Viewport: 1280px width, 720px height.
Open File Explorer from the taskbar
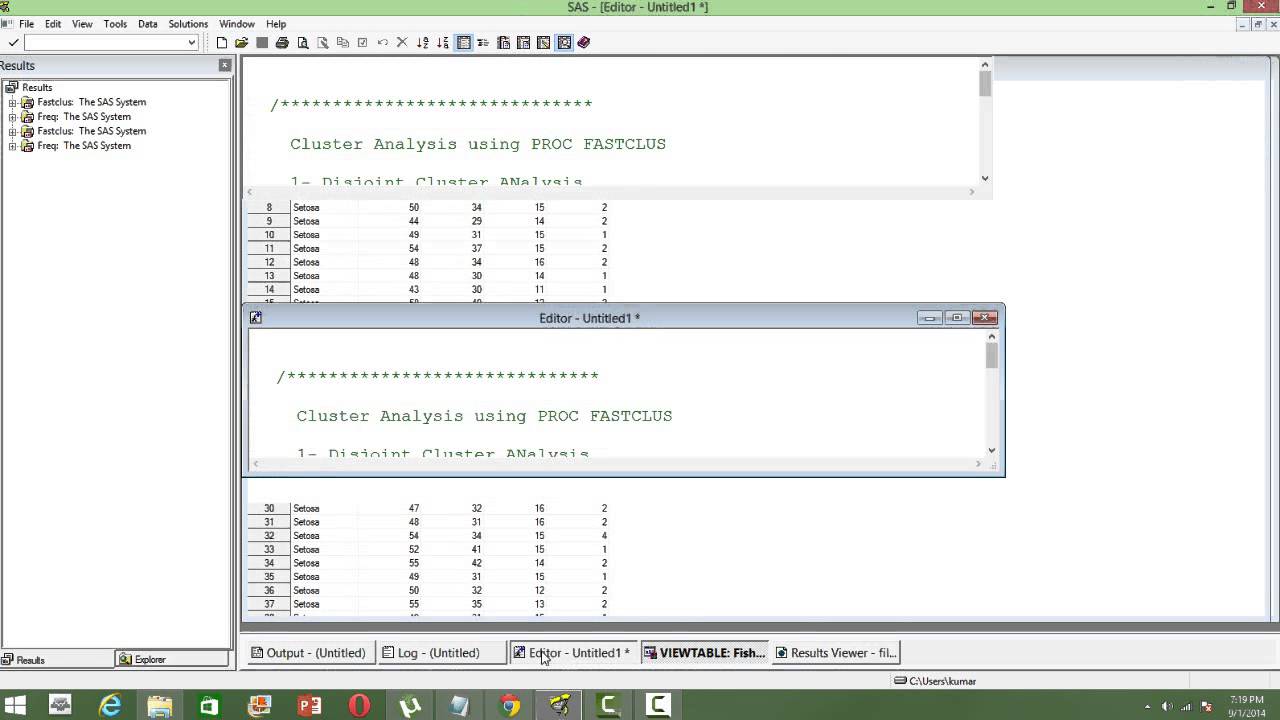pyautogui.click(x=160, y=705)
